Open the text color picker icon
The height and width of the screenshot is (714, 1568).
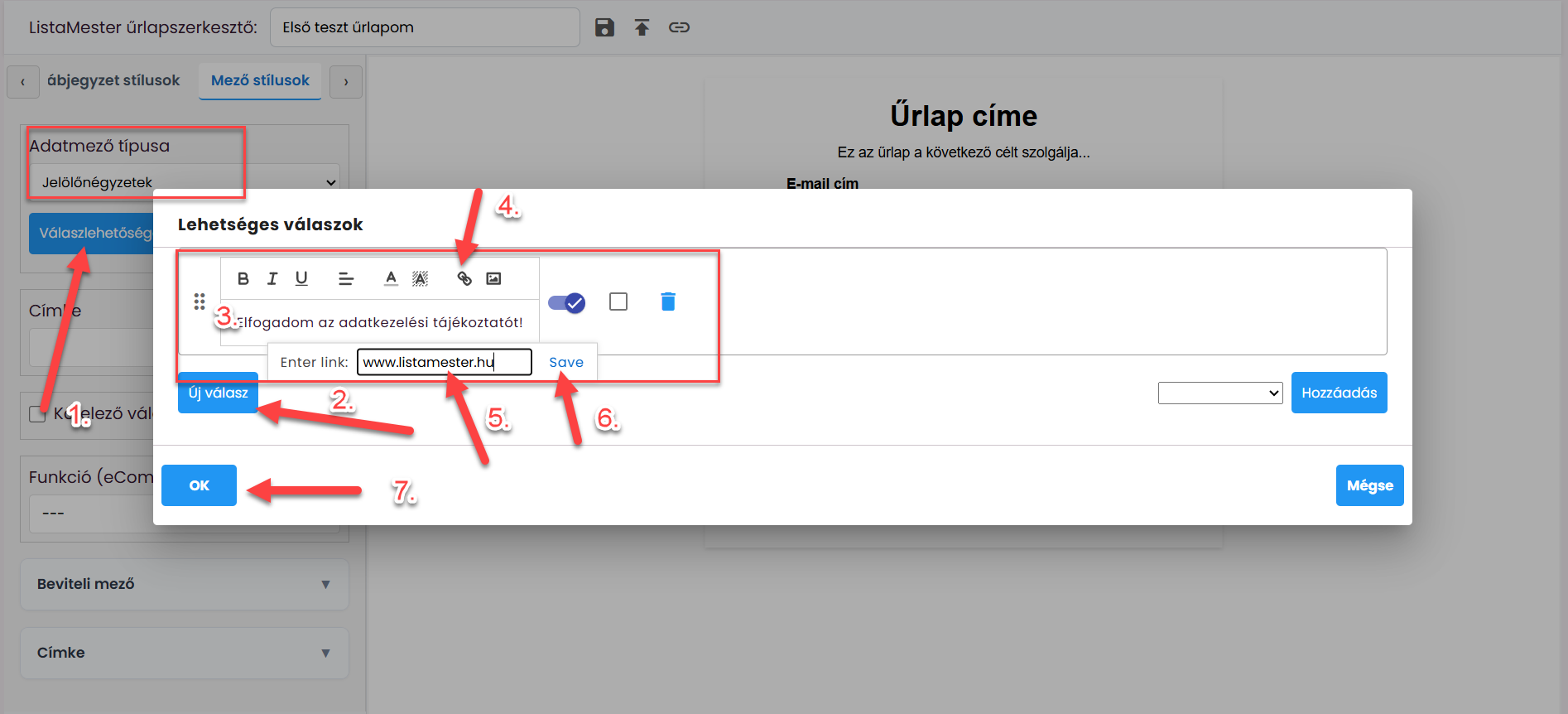[391, 278]
